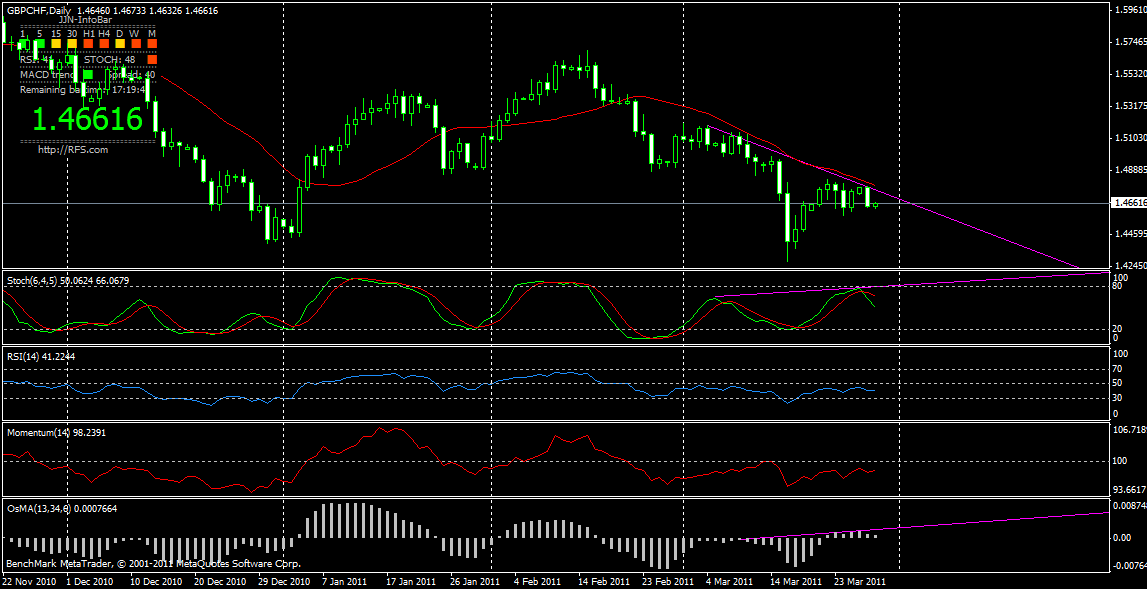Click the orange signal square under H4
The height and width of the screenshot is (589, 1147).
105,44
